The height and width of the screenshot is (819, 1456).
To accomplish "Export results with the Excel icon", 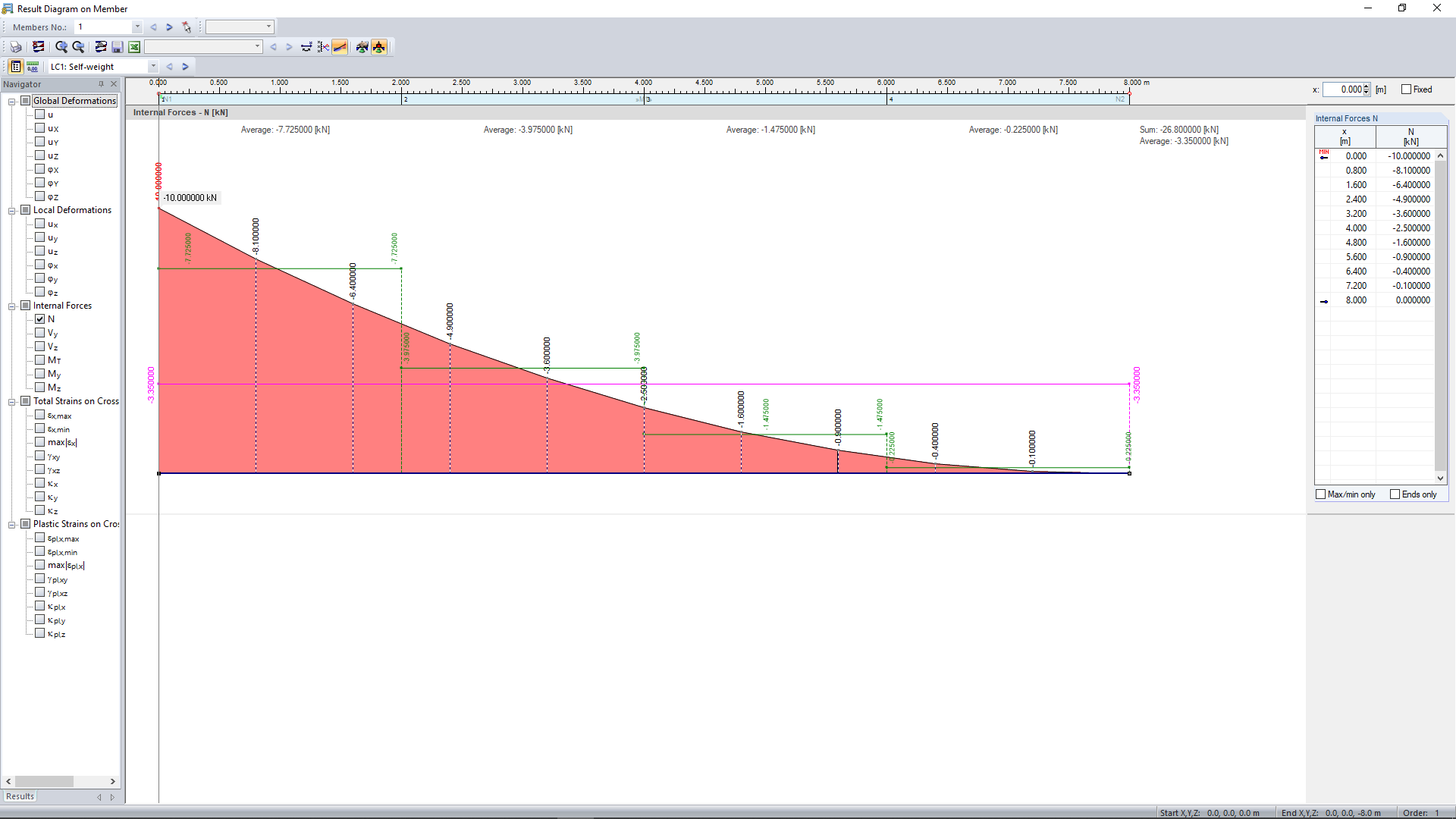I will [134, 47].
